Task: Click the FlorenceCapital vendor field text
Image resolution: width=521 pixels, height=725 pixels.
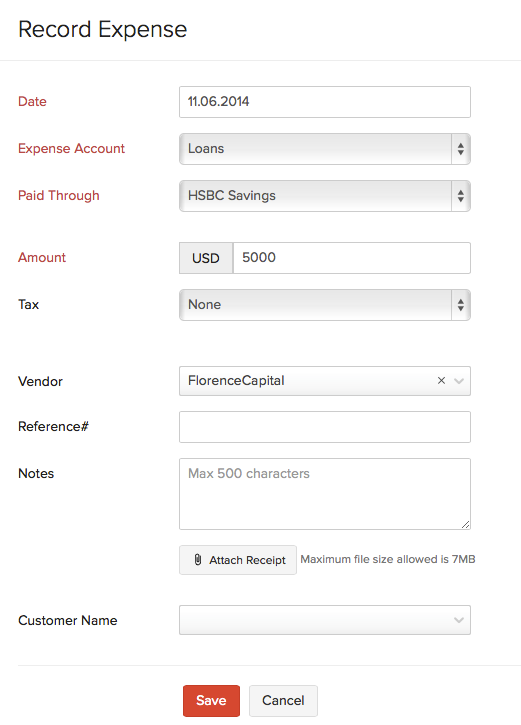Action: coord(236,381)
